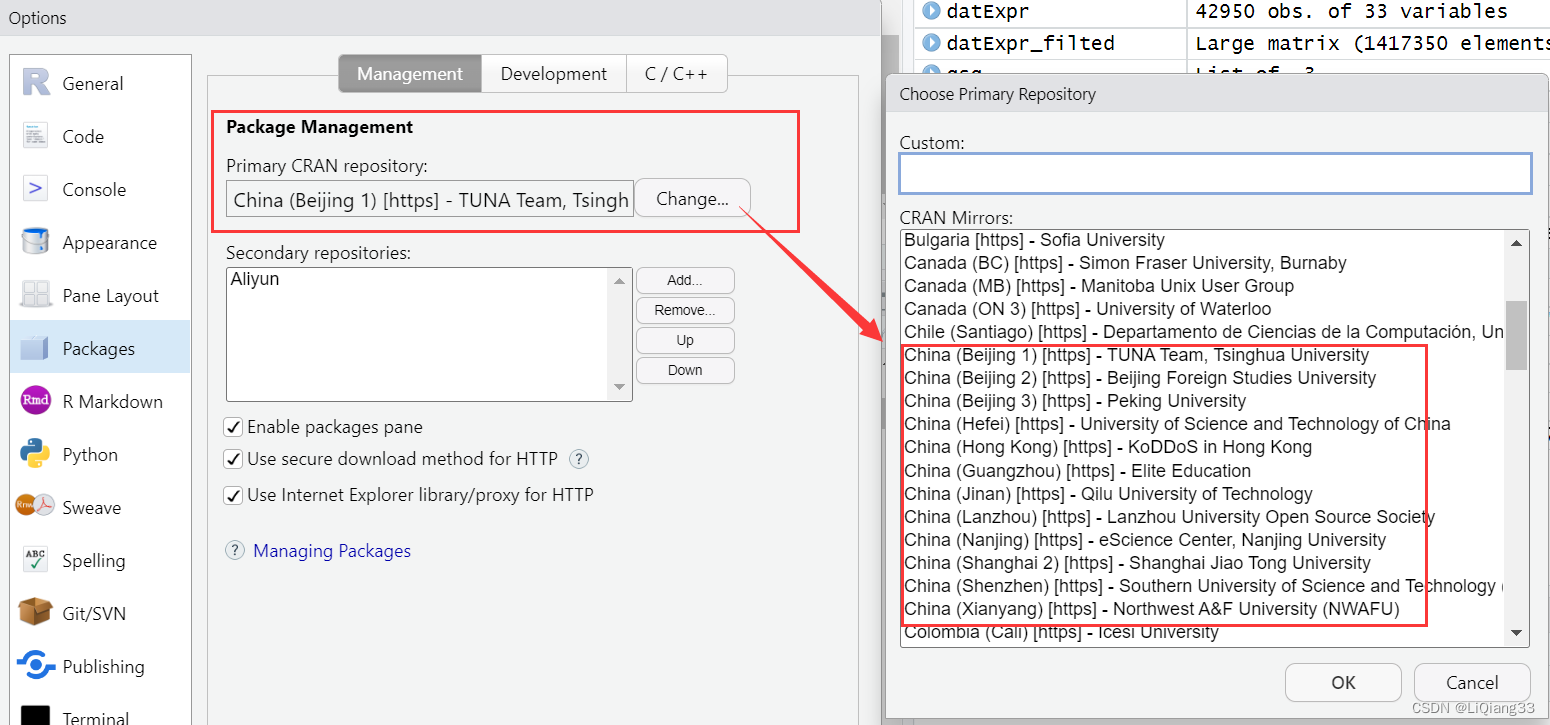Move repository Up in list

point(685,341)
